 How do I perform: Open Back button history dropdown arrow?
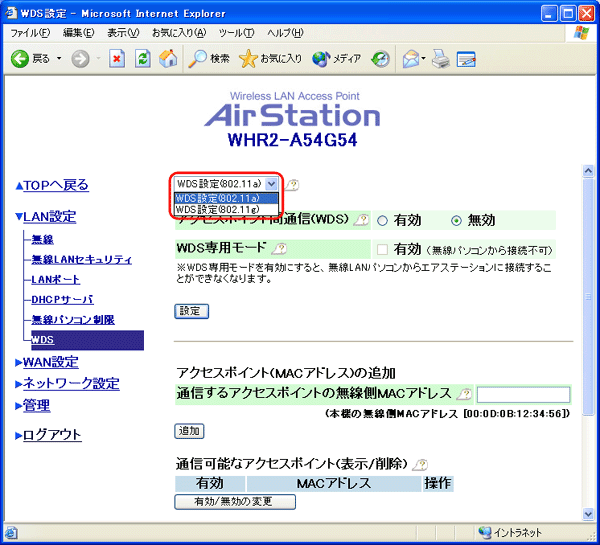[x=59, y=59]
